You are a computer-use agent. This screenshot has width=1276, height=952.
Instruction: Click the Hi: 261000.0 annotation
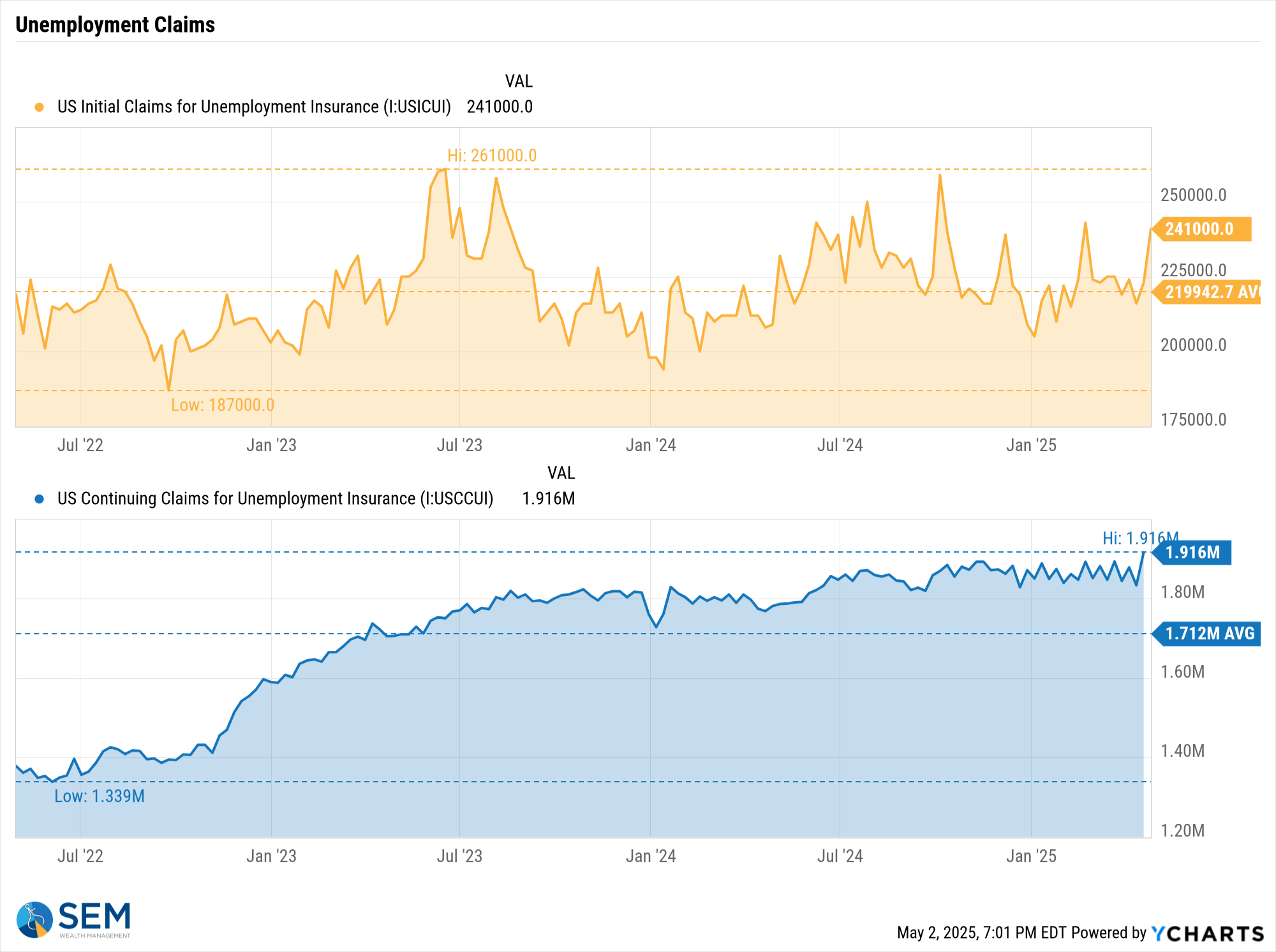[492, 156]
